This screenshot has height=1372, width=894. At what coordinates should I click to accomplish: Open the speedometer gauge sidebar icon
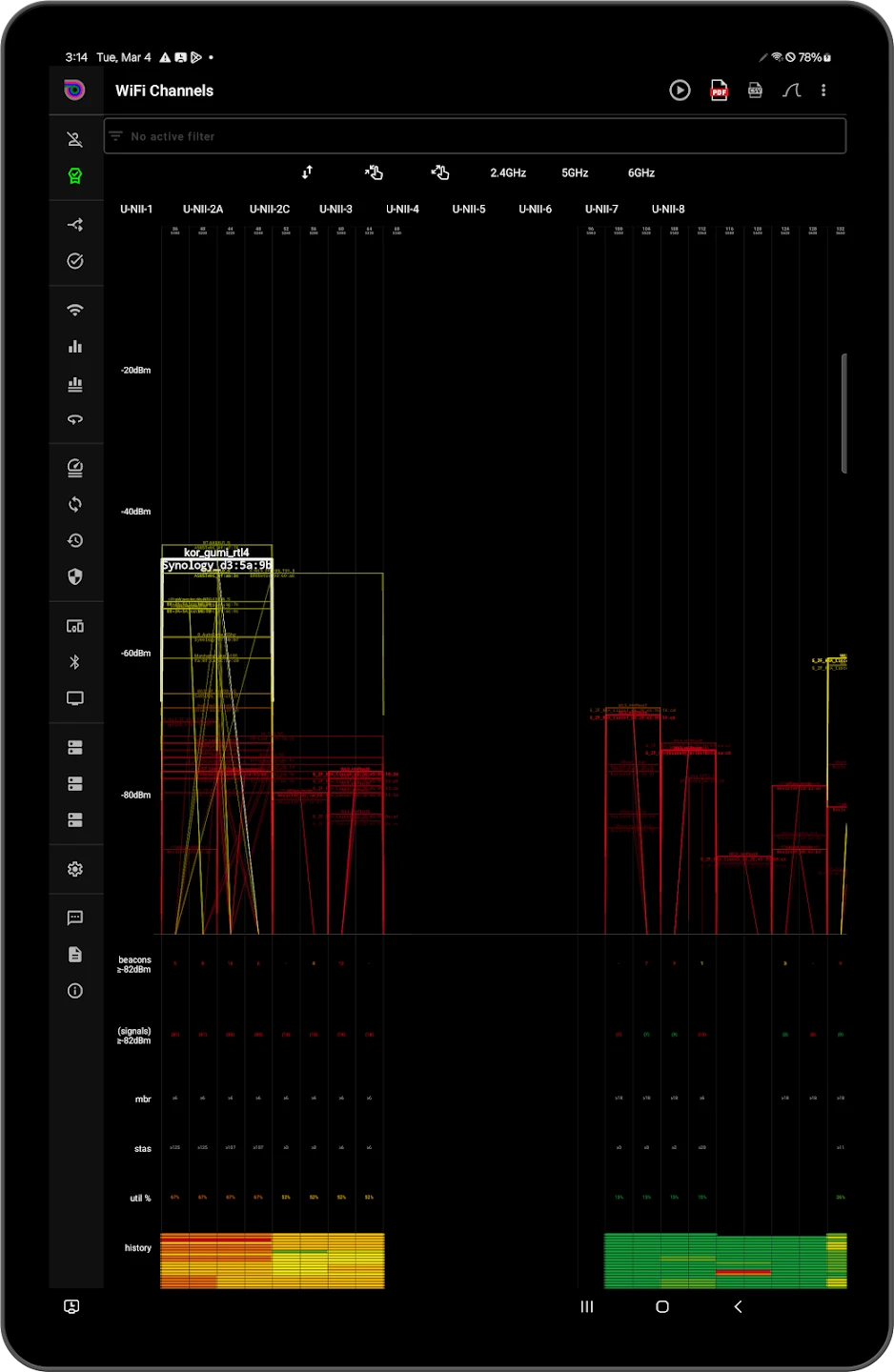(75, 468)
